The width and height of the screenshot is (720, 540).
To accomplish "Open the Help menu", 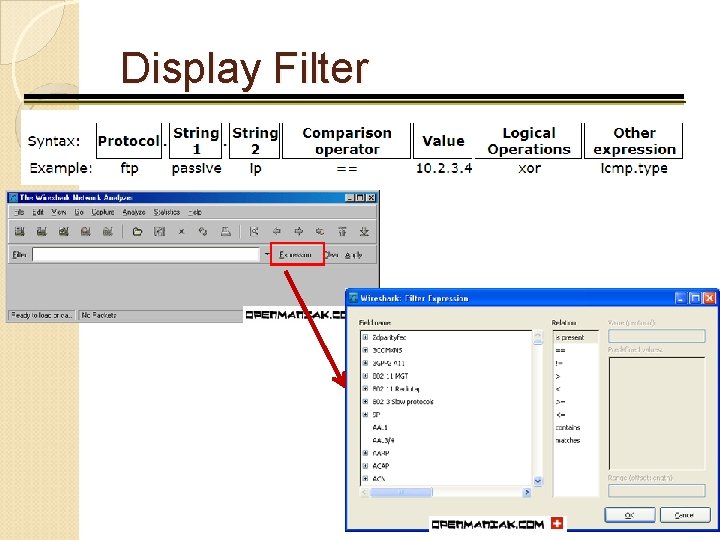I will coord(195,212).
